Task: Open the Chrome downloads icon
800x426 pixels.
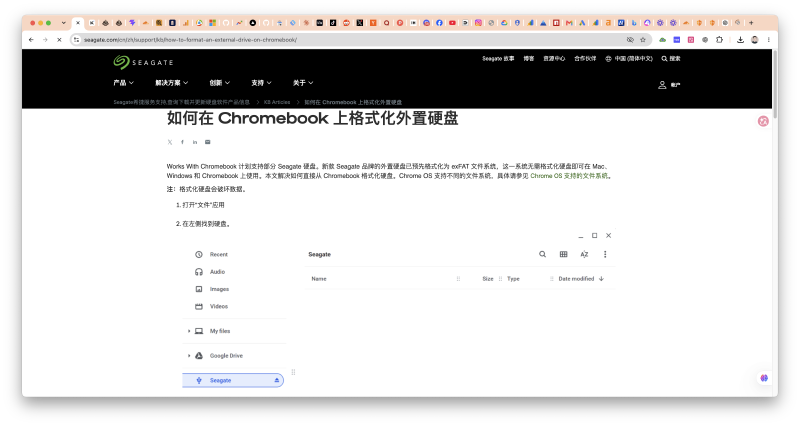Action: click(x=740, y=40)
